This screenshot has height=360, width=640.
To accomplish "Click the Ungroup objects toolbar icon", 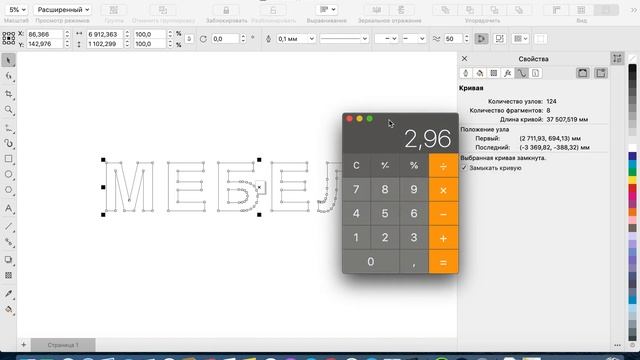I will point(163,10).
